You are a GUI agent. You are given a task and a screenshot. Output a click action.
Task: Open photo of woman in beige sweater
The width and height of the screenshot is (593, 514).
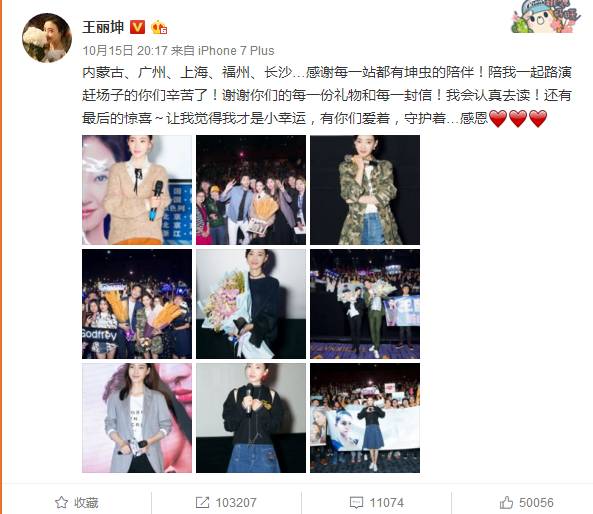[x=137, y=190]
